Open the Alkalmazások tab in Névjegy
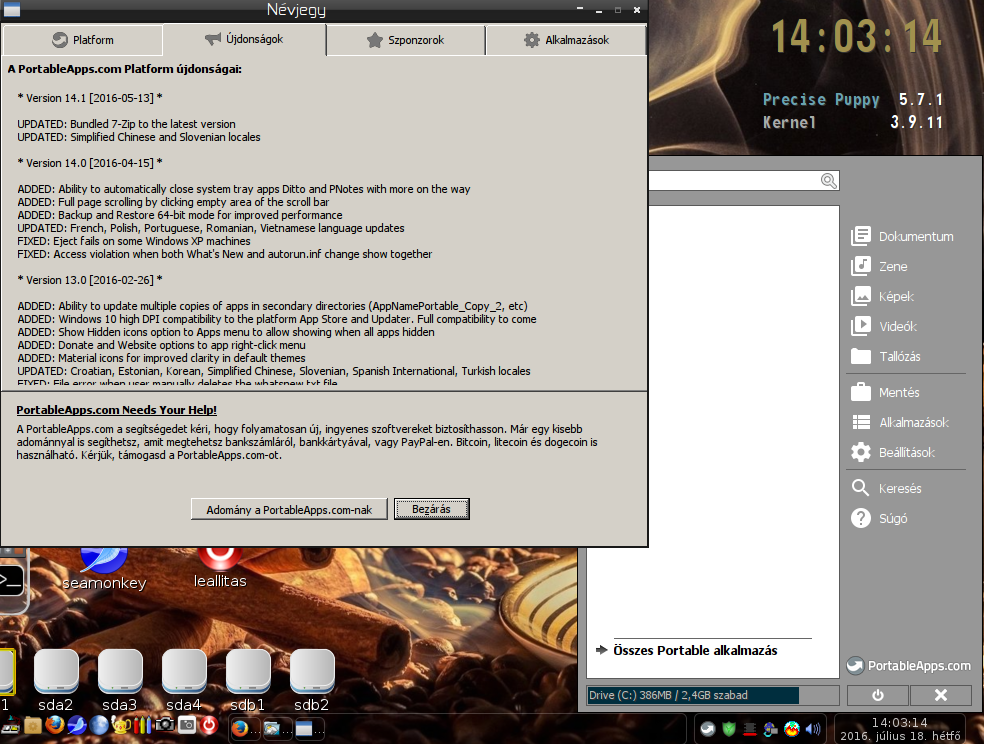984x744 pixels. (x=566, y=40)
